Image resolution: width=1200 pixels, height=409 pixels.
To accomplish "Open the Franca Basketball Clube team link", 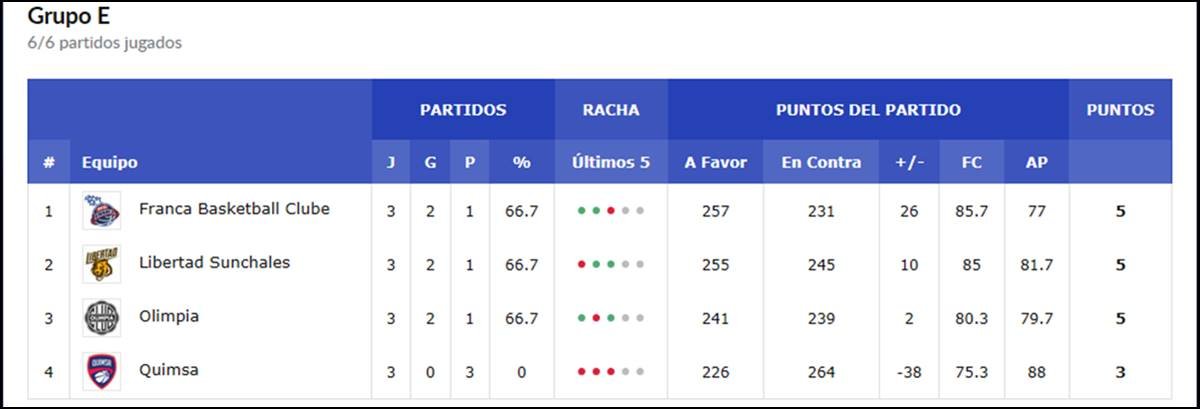I will click(234, 209).
